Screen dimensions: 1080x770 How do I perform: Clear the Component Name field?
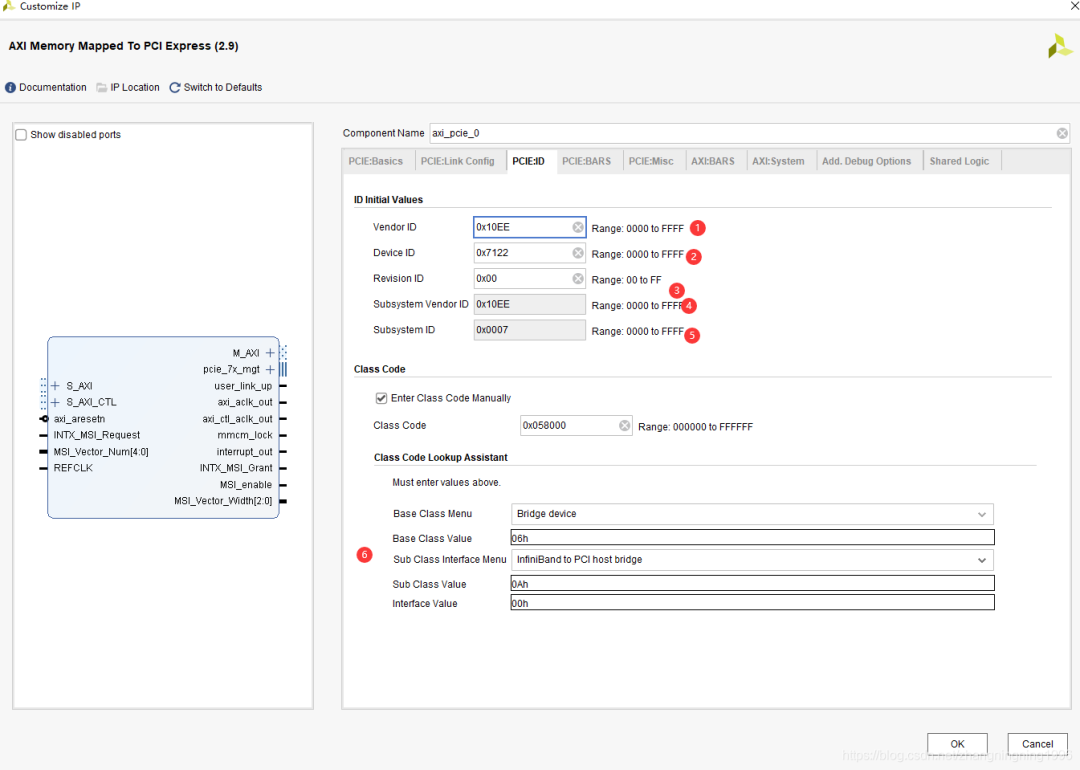[x=1062, y=133]
